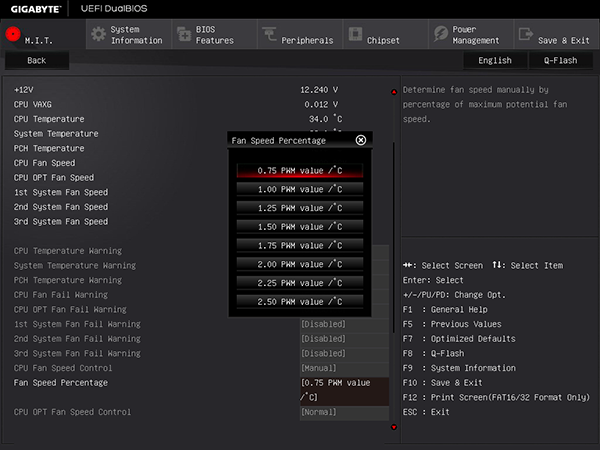Click the Chipset tab icon
This screenshot has height=450, width=600.
[355, 34]
